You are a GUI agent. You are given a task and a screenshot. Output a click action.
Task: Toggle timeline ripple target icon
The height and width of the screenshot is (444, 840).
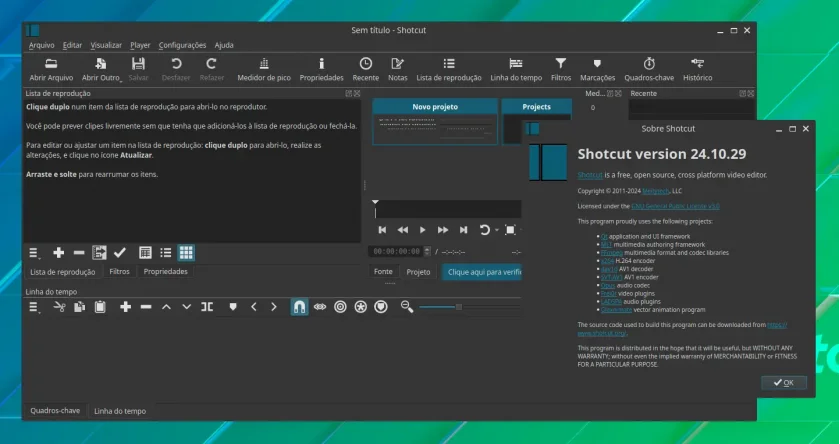pos(340,307)
